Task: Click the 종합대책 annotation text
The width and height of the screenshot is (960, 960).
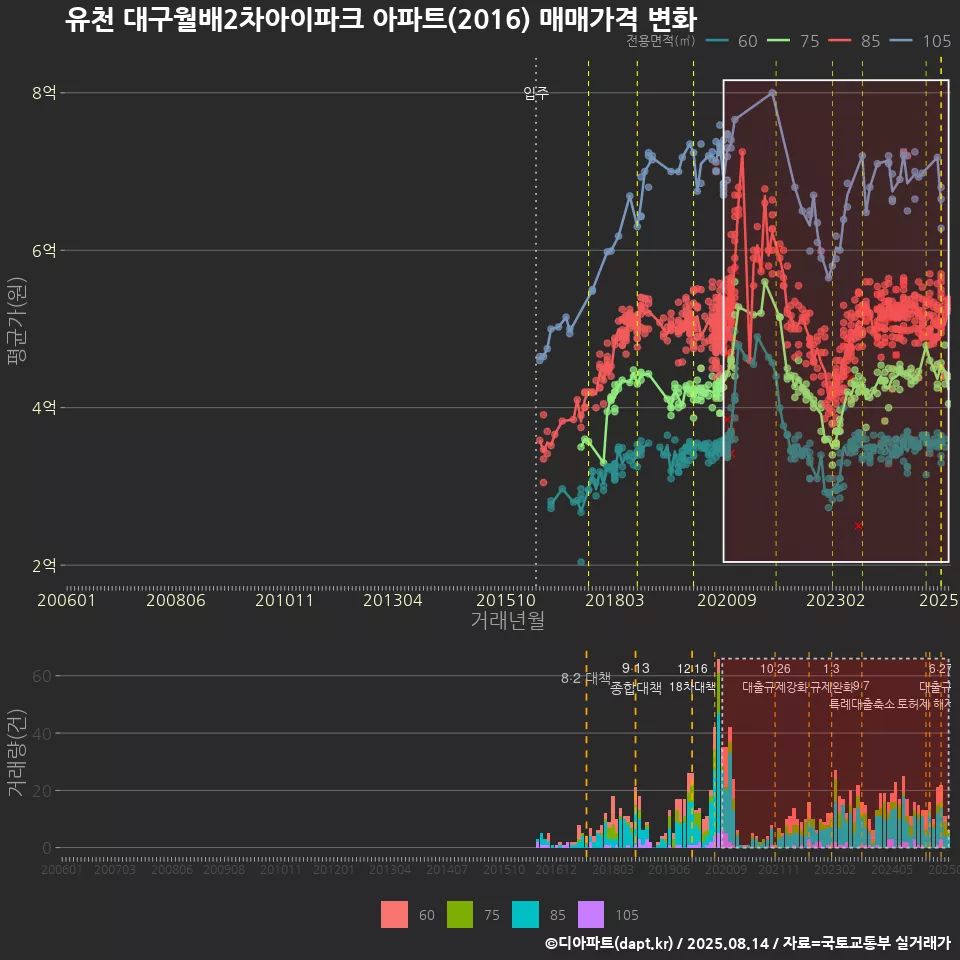Action: (636, 688)
